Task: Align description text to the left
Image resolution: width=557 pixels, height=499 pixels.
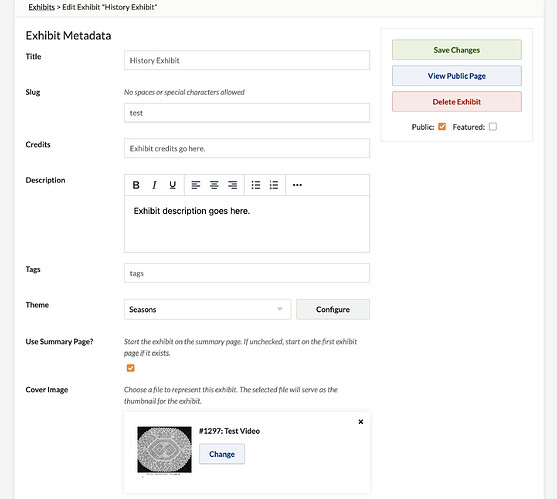Action: pyautogui.click(x=196, y=185)
